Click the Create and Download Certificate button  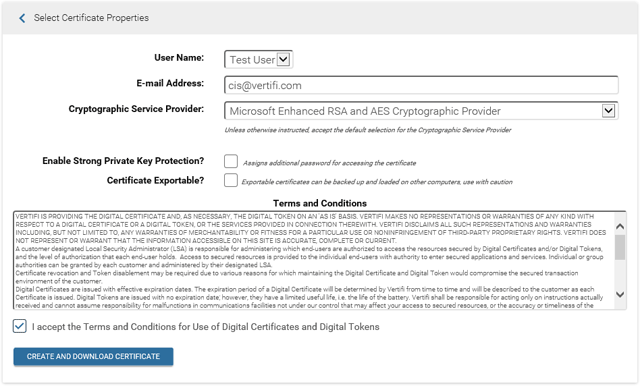[x=93, y=356]
